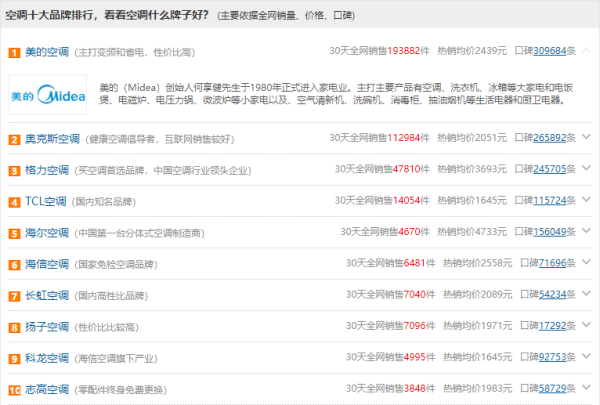
Task: Expand the 扬子空调 row chevron
Action: (586, 325)
